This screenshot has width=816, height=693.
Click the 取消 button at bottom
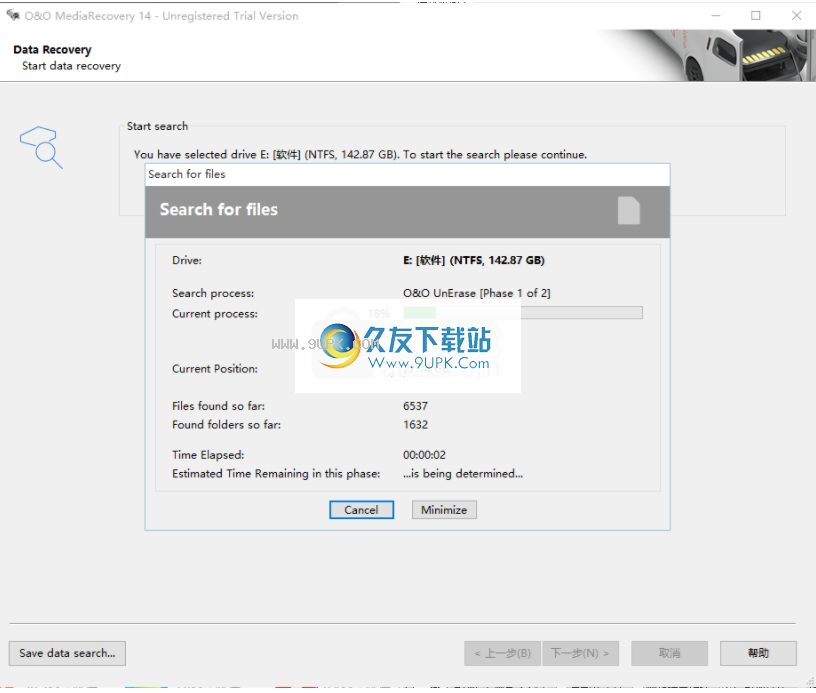(669, 653)
